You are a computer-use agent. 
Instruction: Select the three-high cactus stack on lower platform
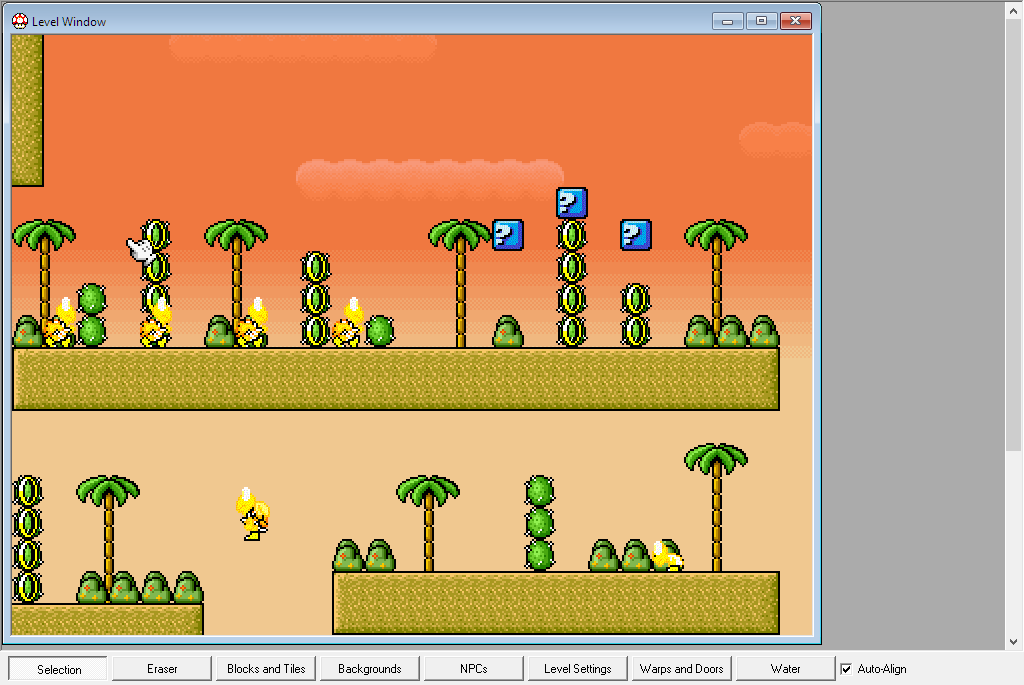coord(540,523)
